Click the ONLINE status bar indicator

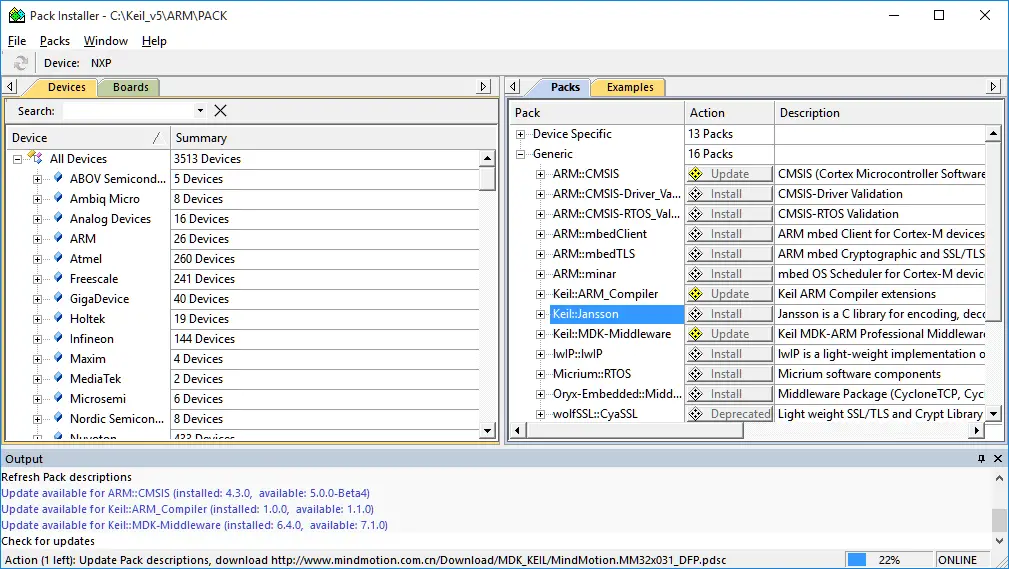pos(958,560)
